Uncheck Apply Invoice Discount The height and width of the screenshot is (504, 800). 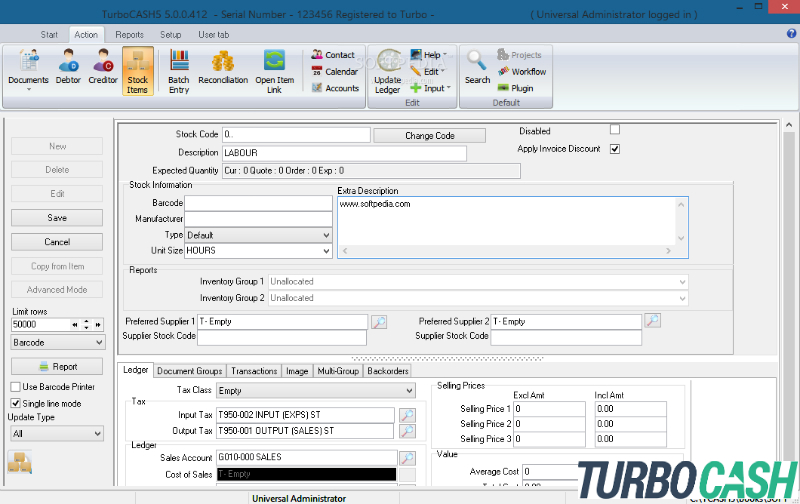[x=615, y=149]
